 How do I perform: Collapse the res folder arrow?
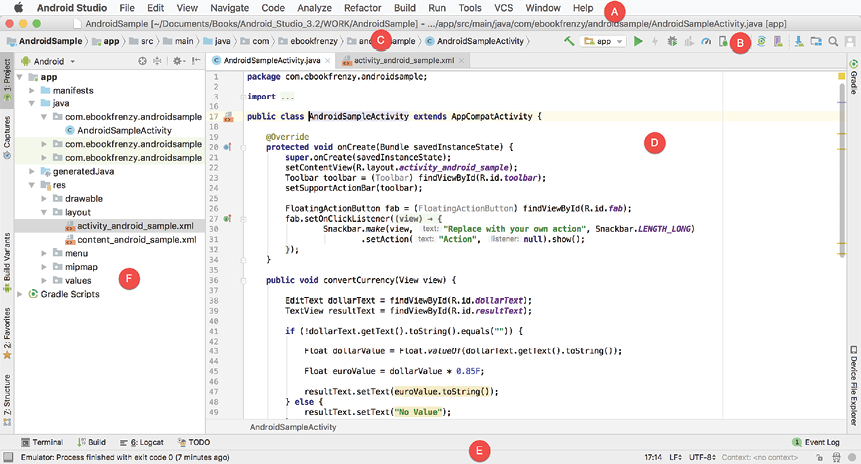pos(32,185)
